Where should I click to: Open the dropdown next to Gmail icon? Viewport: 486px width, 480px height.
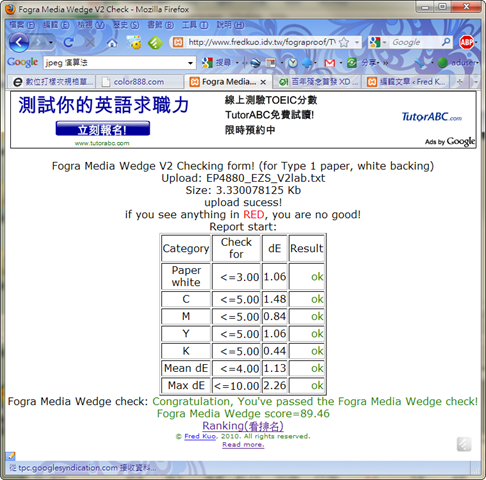pos(341,63)
